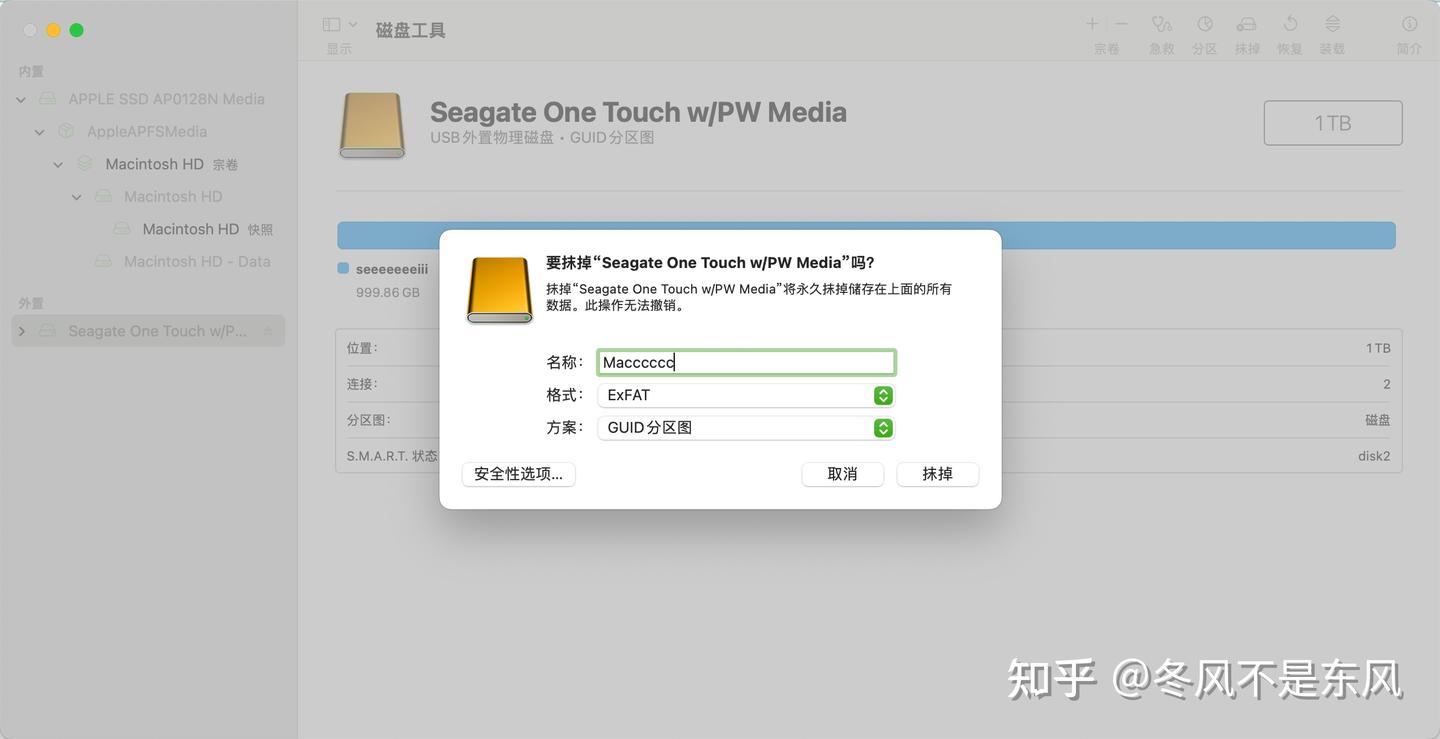
Task: Open 安全性选项... security options
Action: click(518, 474)
